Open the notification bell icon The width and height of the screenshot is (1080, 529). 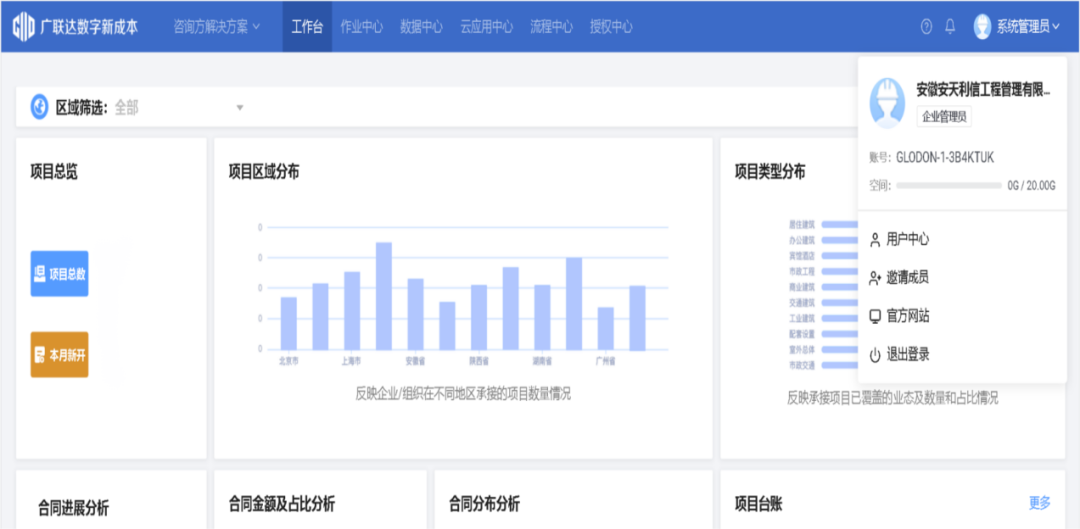click(x=950, y=27)
